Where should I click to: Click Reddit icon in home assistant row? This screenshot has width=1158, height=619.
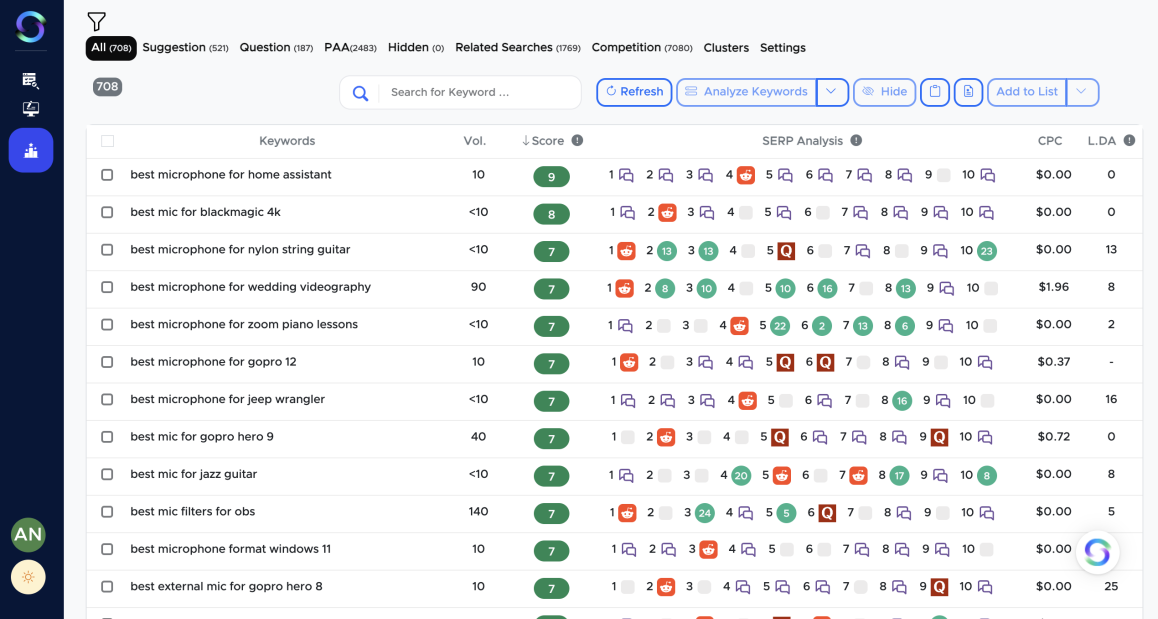[746, 175]
